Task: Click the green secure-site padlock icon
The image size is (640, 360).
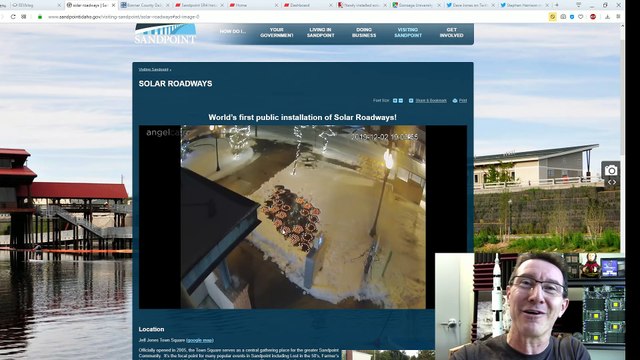Action: 40,17
